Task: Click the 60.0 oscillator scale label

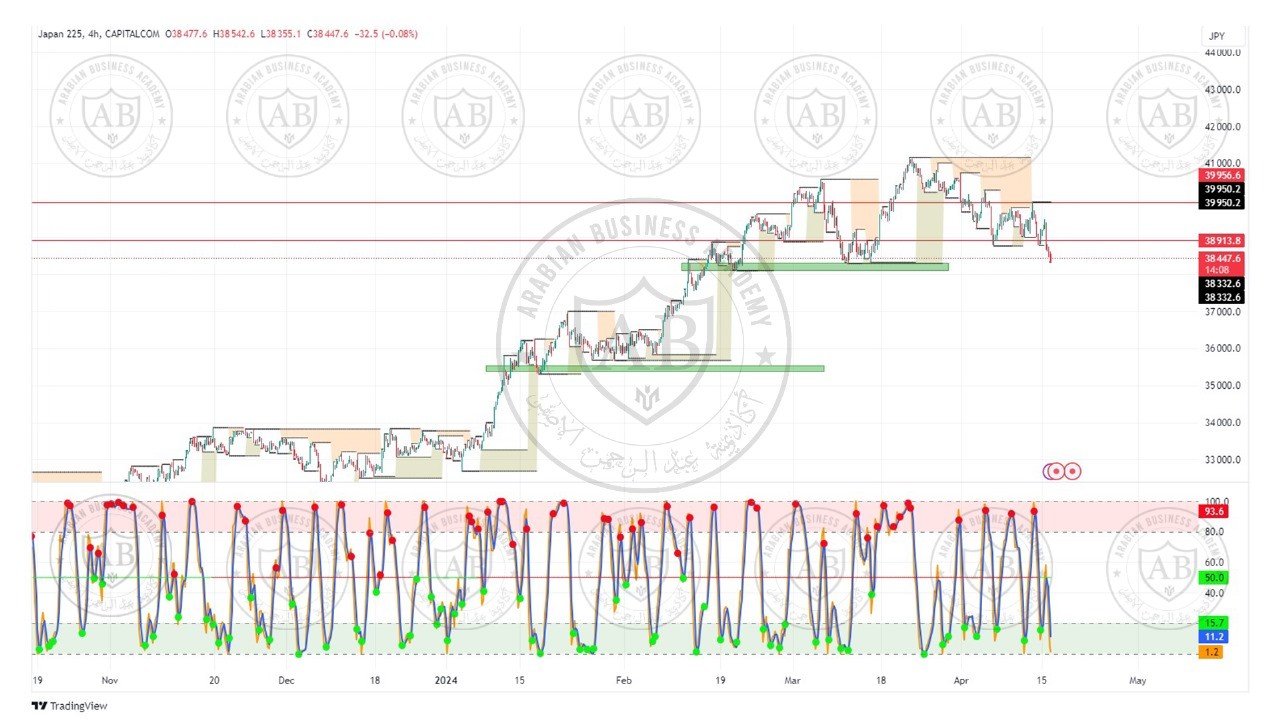Action: (1214, 563)
